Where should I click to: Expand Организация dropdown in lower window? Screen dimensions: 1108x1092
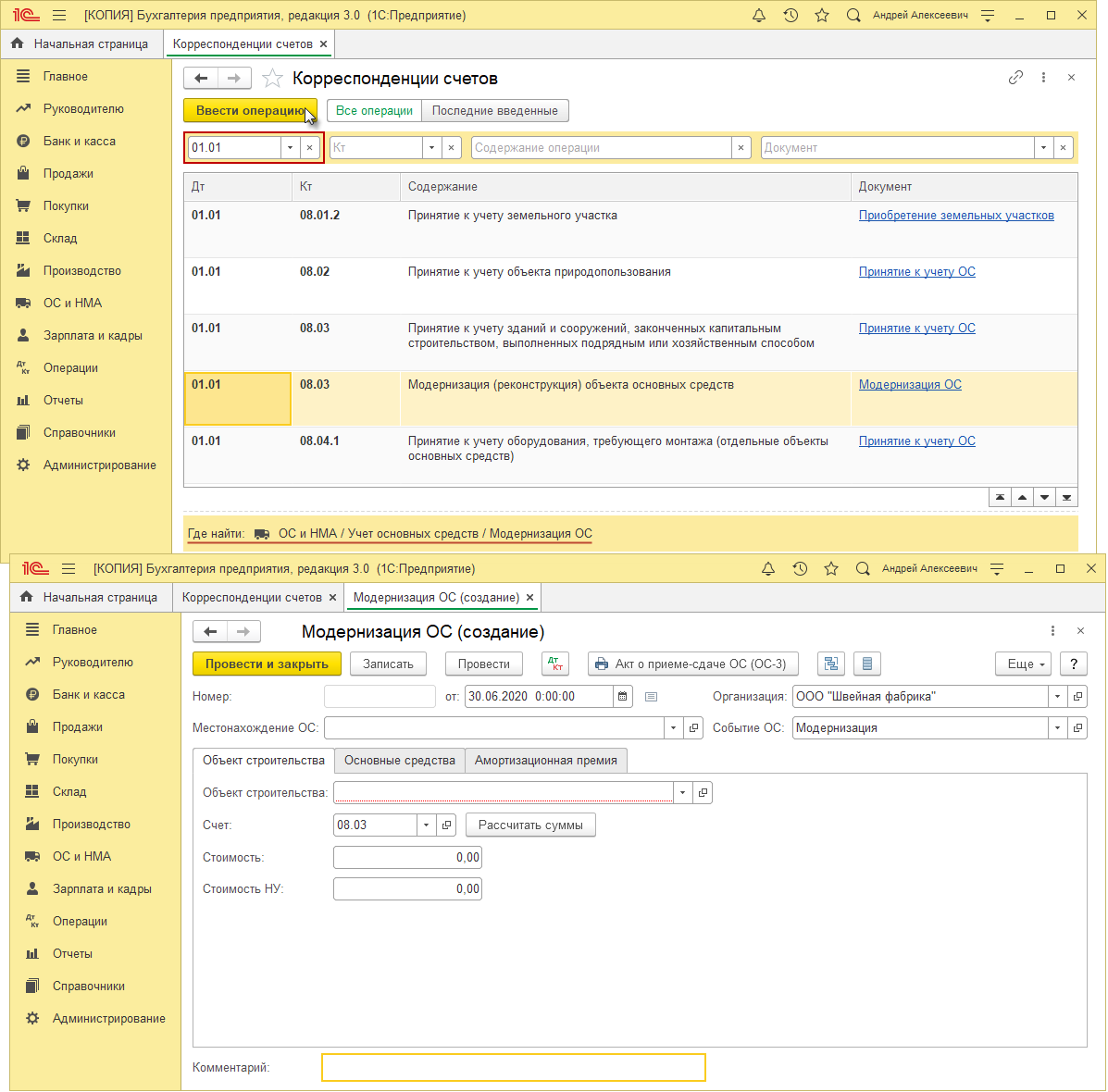point(1057,697)
